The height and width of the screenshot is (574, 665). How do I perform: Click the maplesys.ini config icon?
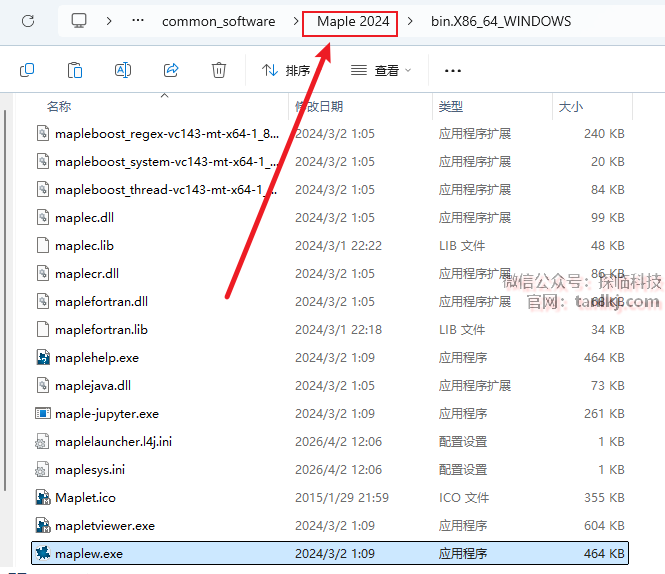click(x=42, y=470)
